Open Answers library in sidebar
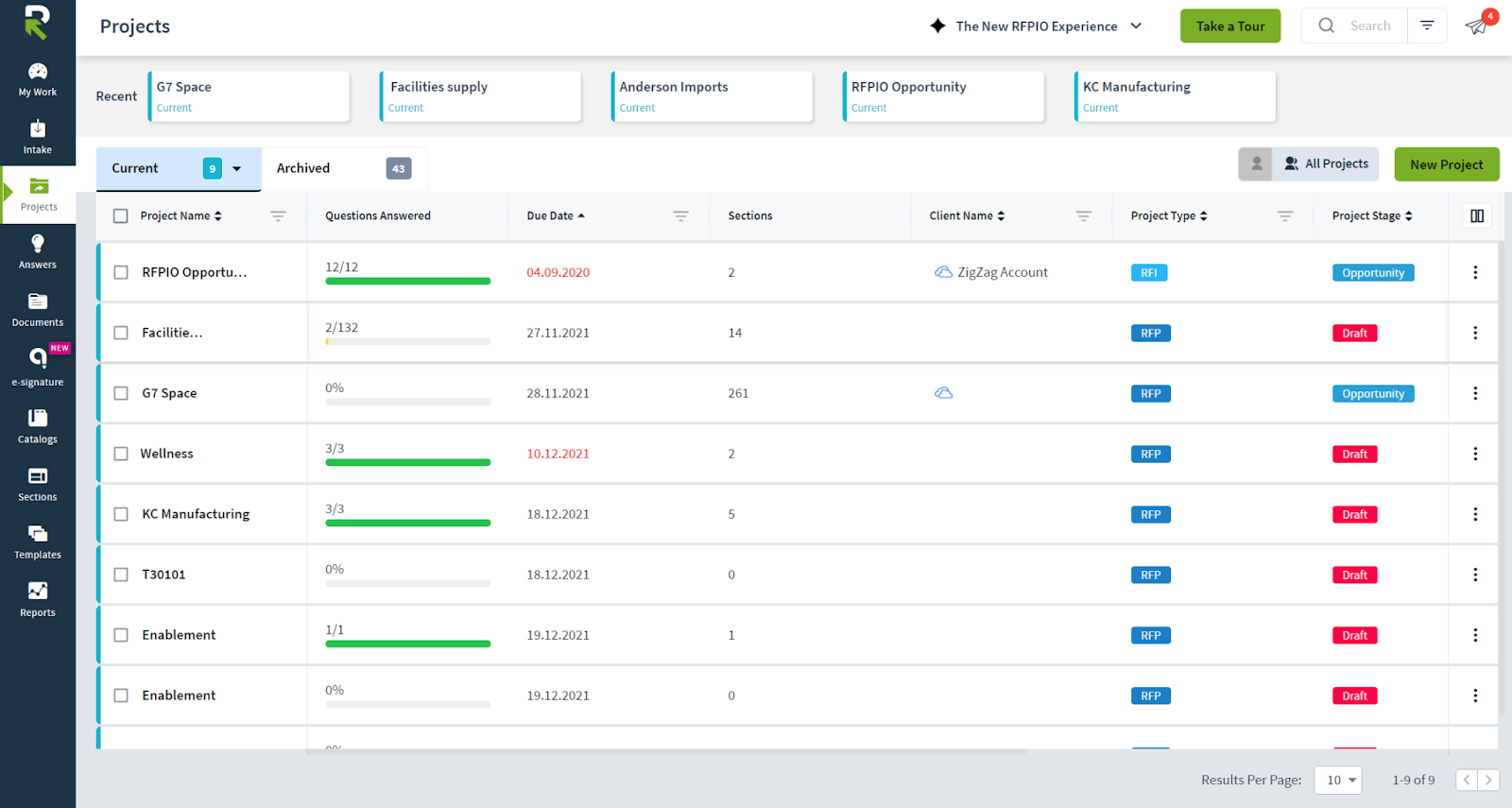Image resolution: width=1512 pixels, height=808 pixels. click(38, 253)
